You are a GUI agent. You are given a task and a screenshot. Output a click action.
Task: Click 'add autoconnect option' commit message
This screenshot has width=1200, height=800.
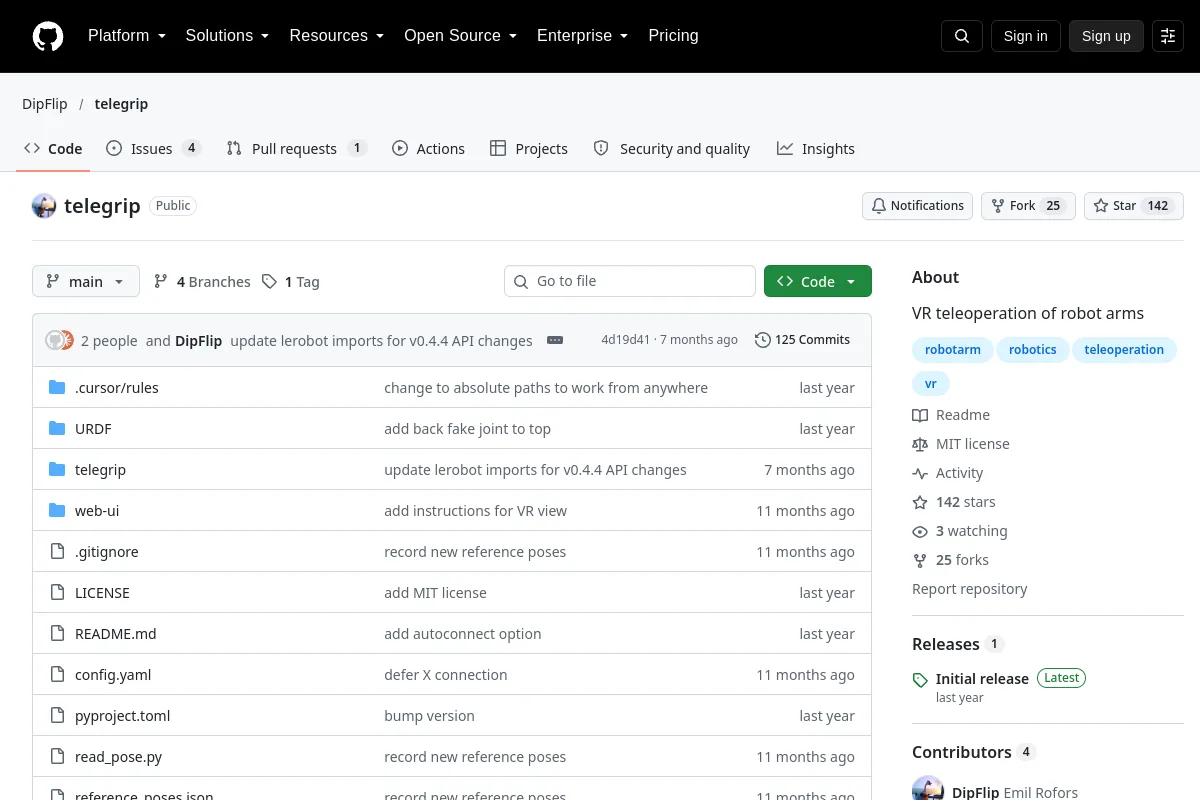click(463, 634)
